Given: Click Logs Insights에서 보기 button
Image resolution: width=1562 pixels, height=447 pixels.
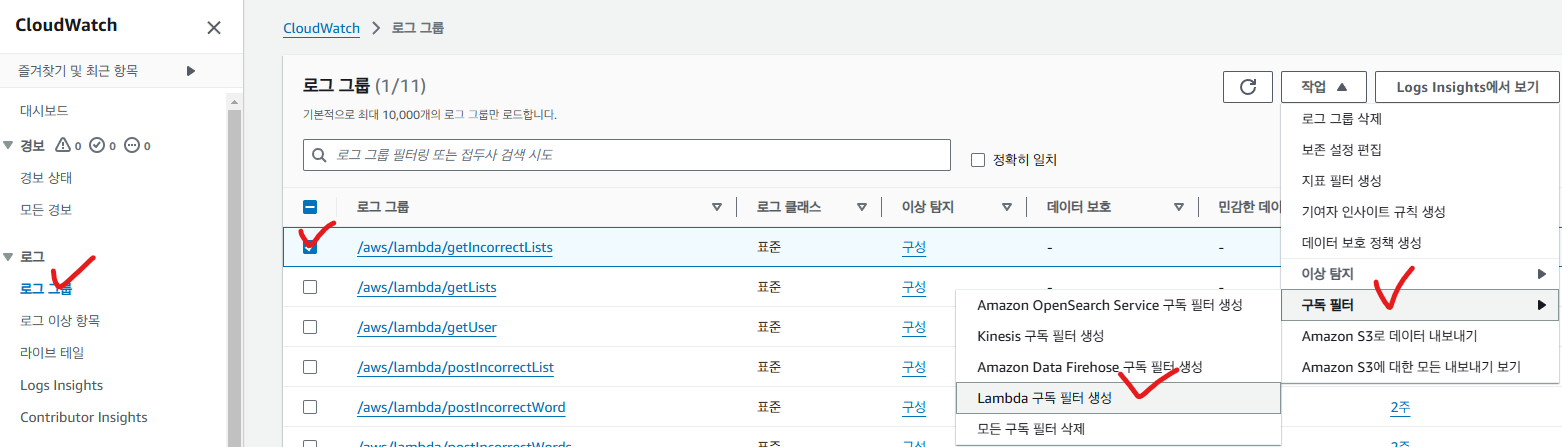Looking at the screenshot, I should pos(1467,87).
